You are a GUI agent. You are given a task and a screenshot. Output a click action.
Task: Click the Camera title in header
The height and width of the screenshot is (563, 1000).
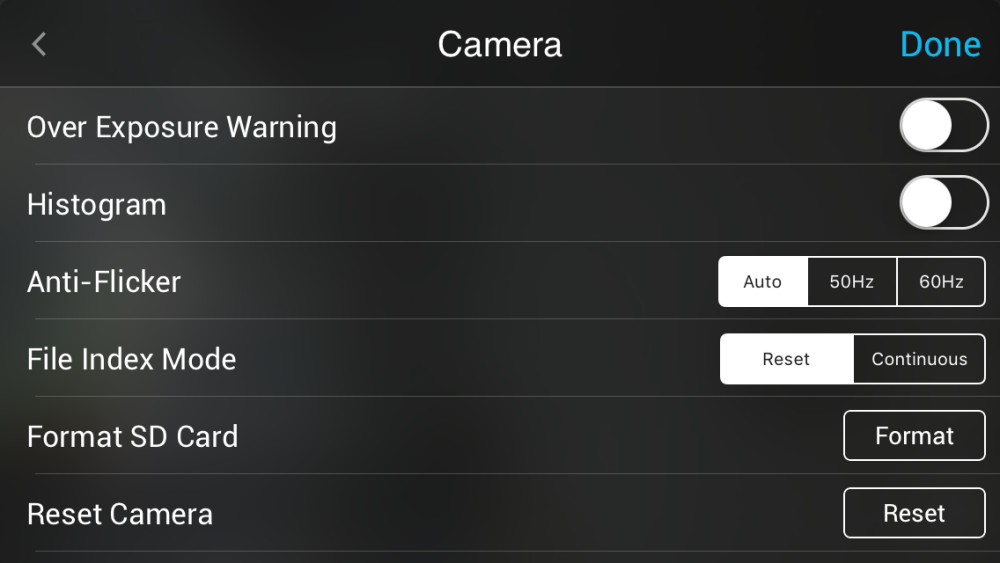(500, 45)
